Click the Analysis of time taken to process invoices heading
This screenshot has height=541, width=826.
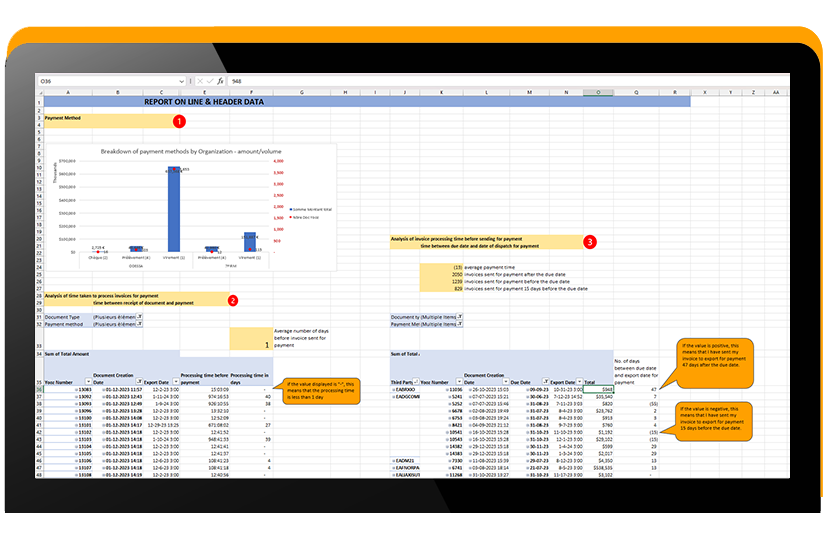(x=102, y=296)
